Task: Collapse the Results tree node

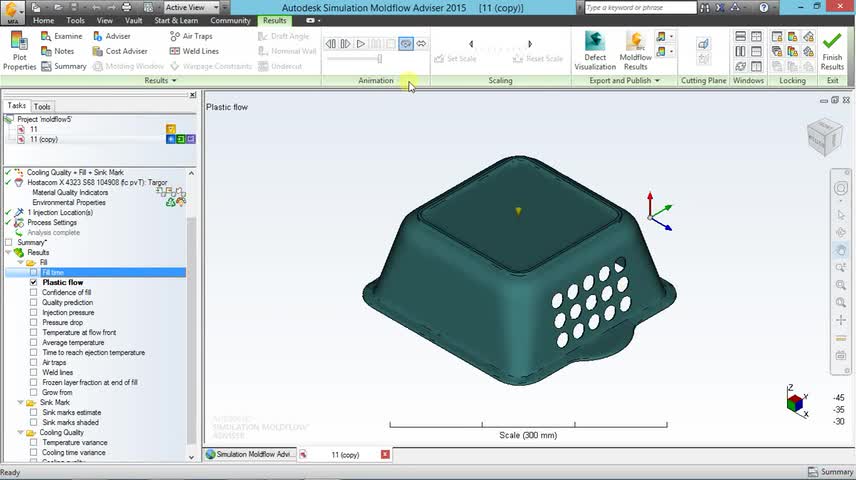Action: point(8,252)
